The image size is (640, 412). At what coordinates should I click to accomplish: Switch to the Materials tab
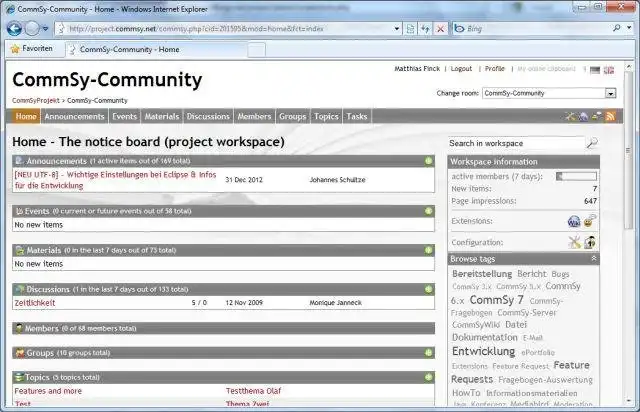[x=162, y=116]
